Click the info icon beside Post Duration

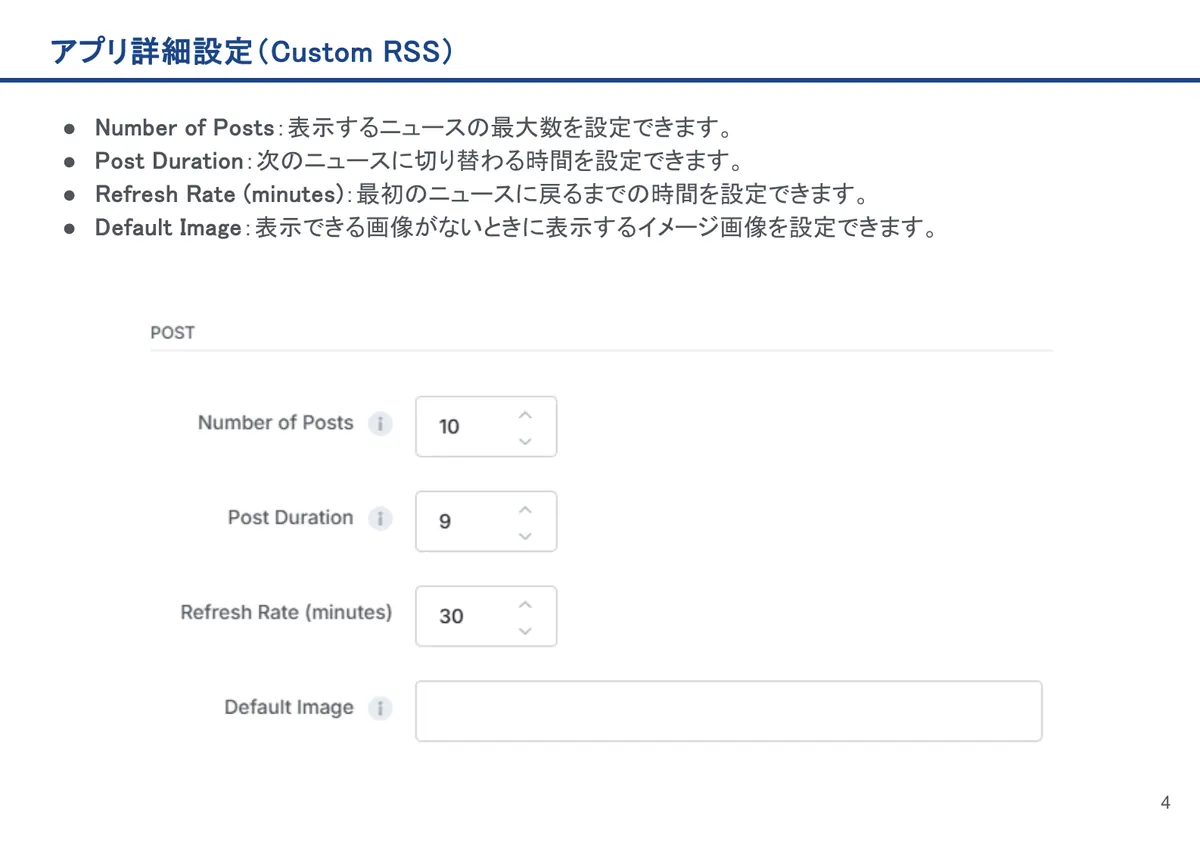point(379,519)
